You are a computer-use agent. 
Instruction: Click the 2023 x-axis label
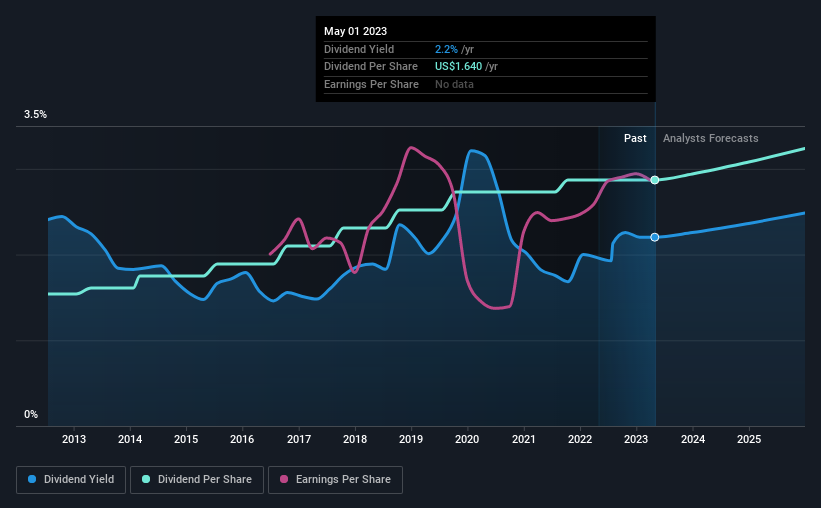[636, 439]
